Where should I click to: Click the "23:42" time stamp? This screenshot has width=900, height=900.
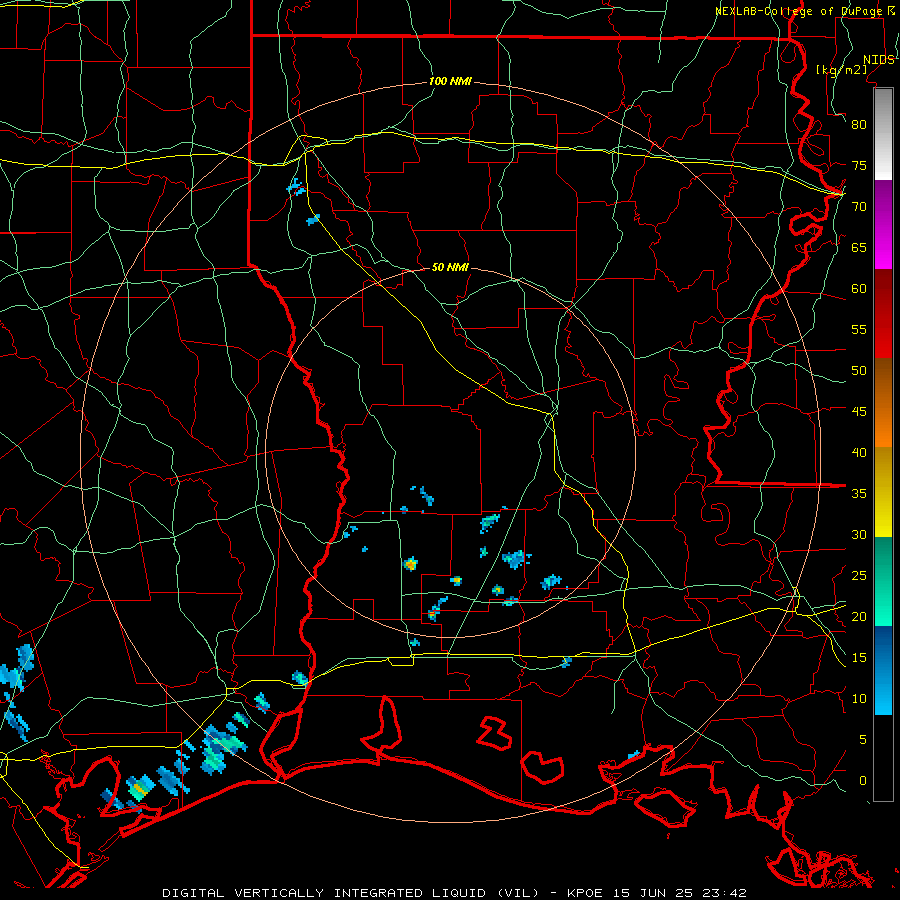(x=724, y=893)
